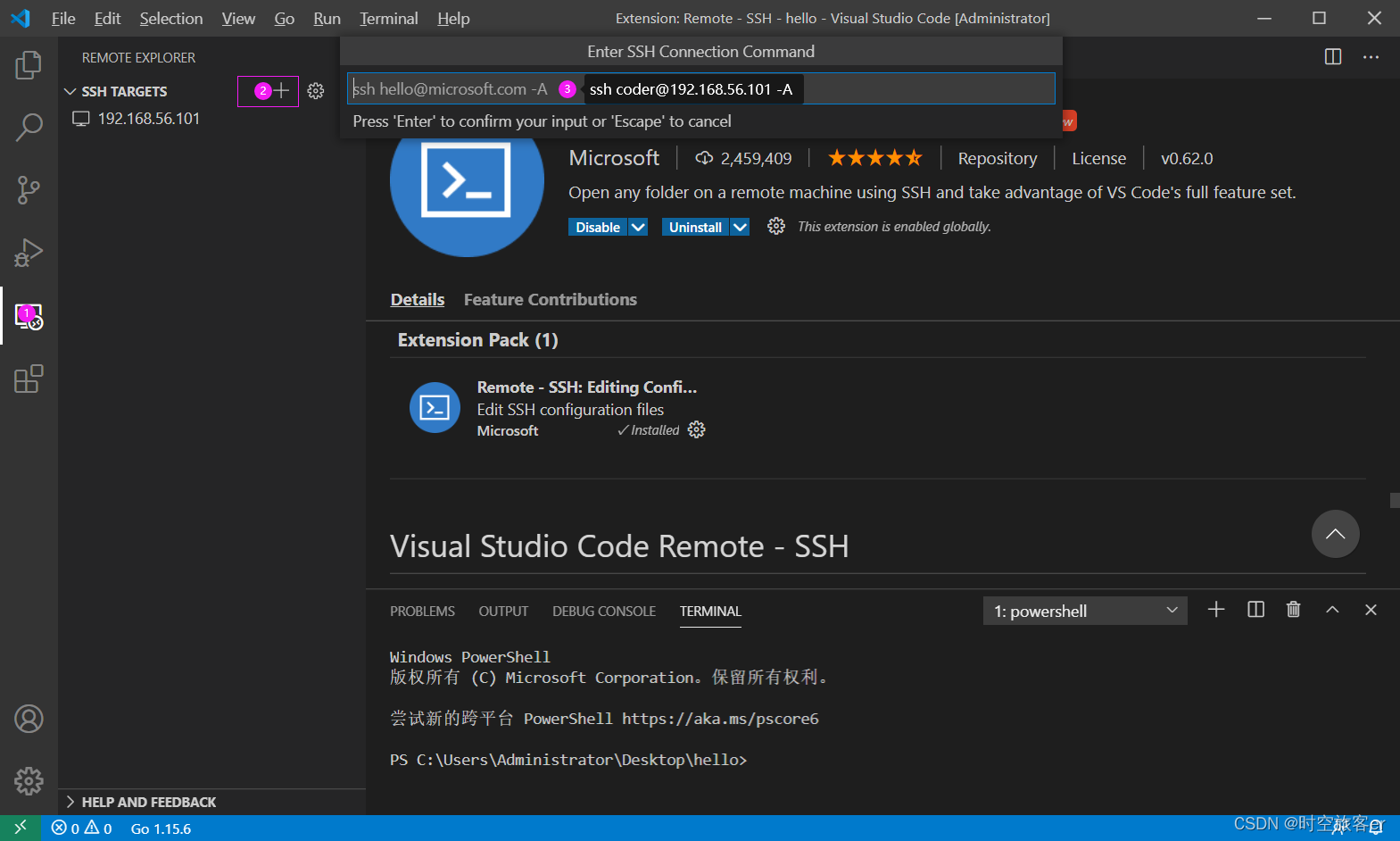Click the Microsoft publisher name

pyautogui.click(x=614, y=158)
